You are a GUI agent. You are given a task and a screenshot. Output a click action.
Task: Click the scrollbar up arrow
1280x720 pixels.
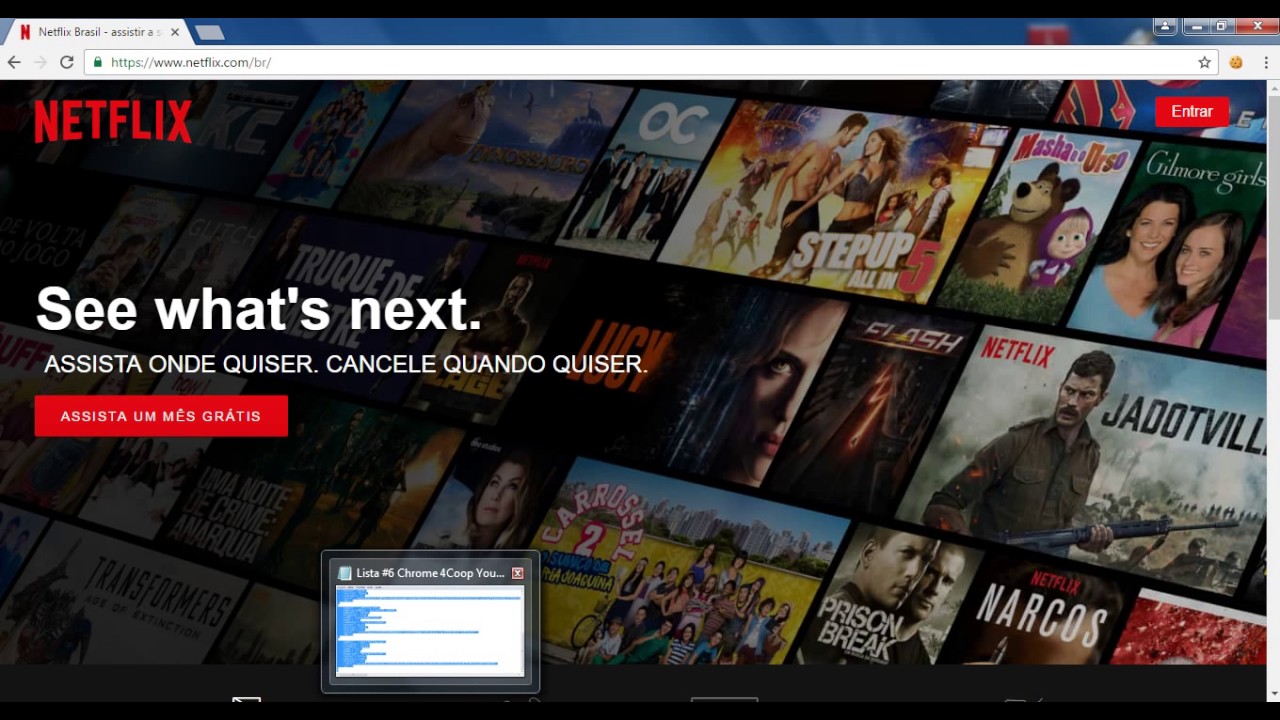1273,88
